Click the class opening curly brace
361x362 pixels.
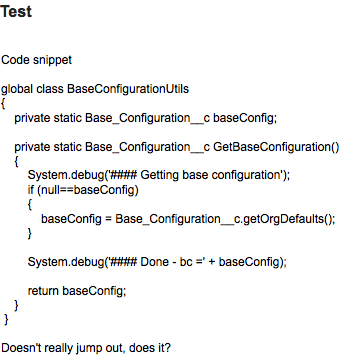(3, 104)
